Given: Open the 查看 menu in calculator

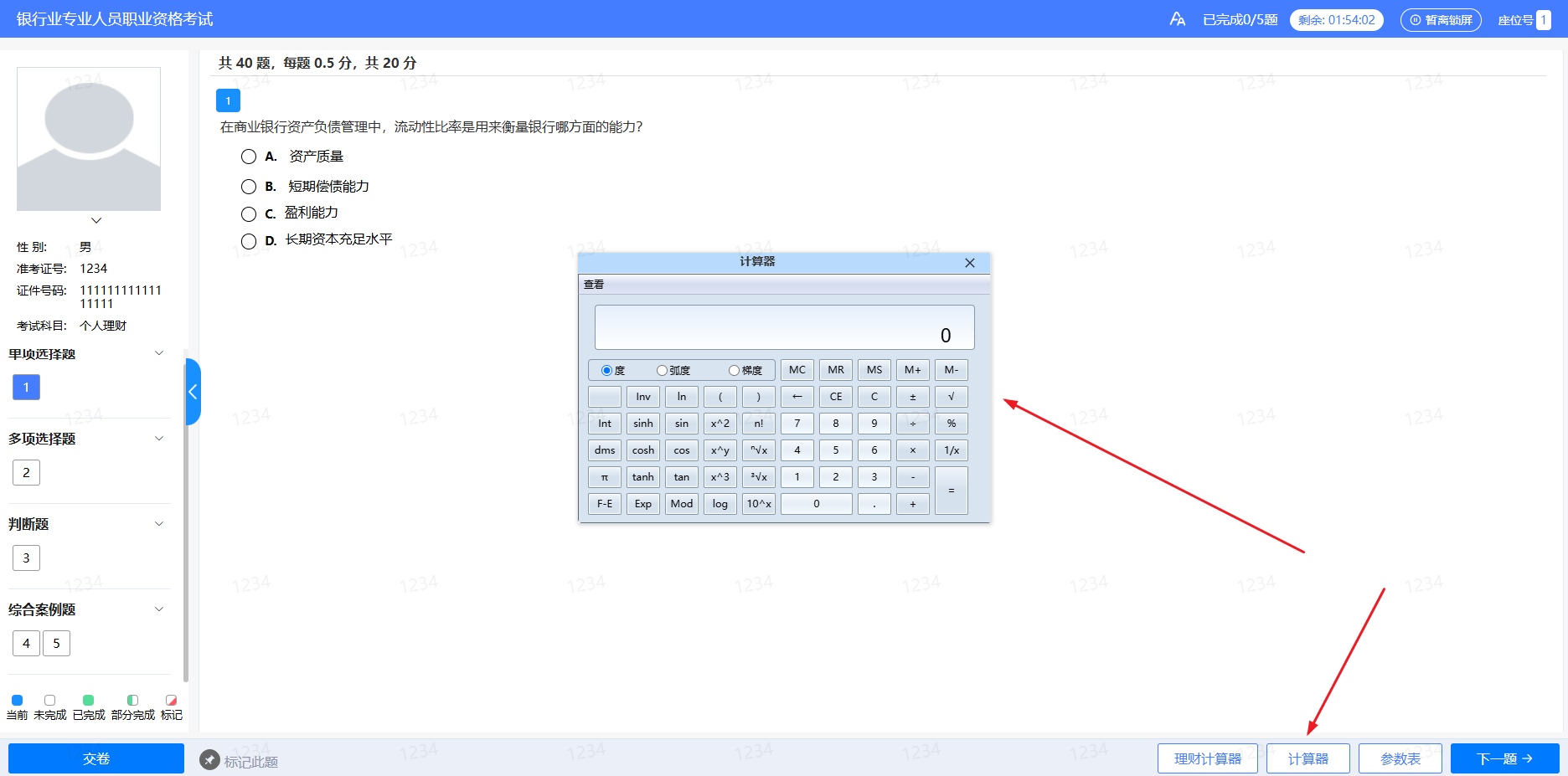Looking at the screenshot, I should pyautogui.click(x=594, y=285).
